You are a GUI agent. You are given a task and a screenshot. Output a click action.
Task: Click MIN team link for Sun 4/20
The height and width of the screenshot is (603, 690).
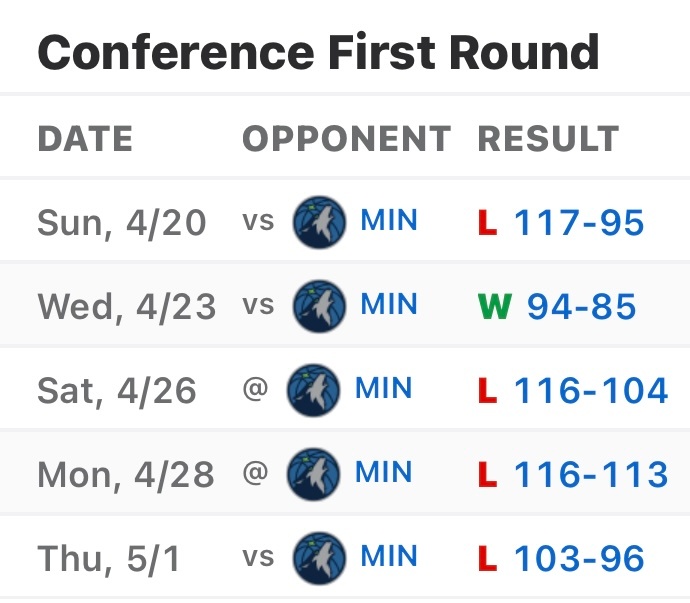tap(390, 221)
